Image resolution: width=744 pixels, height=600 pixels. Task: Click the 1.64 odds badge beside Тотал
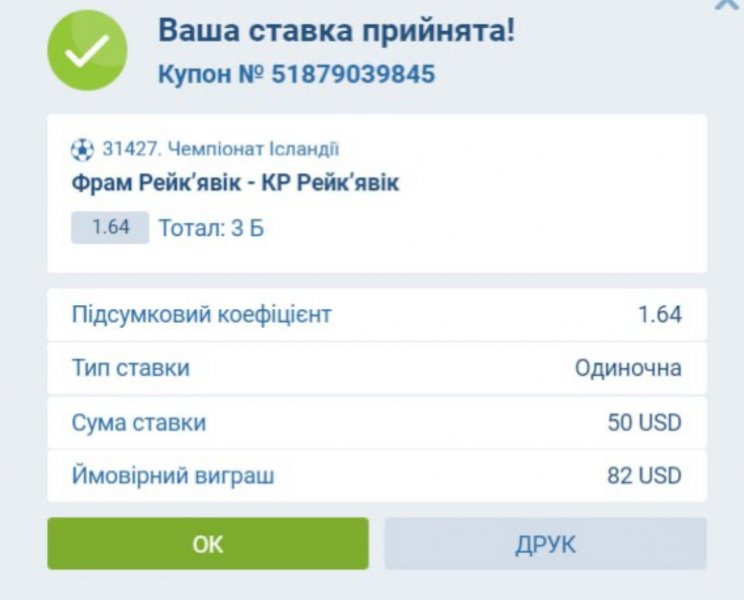tap(110, 227)
